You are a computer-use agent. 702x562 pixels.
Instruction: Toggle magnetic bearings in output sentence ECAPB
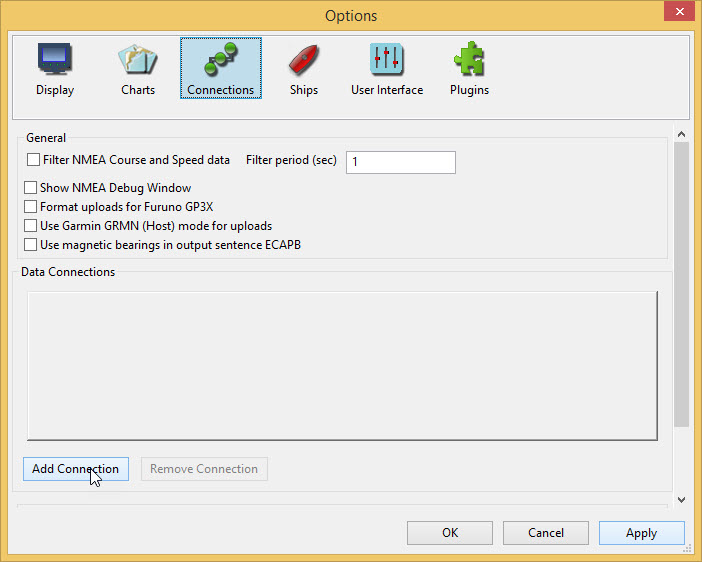(x=32, y=245)
